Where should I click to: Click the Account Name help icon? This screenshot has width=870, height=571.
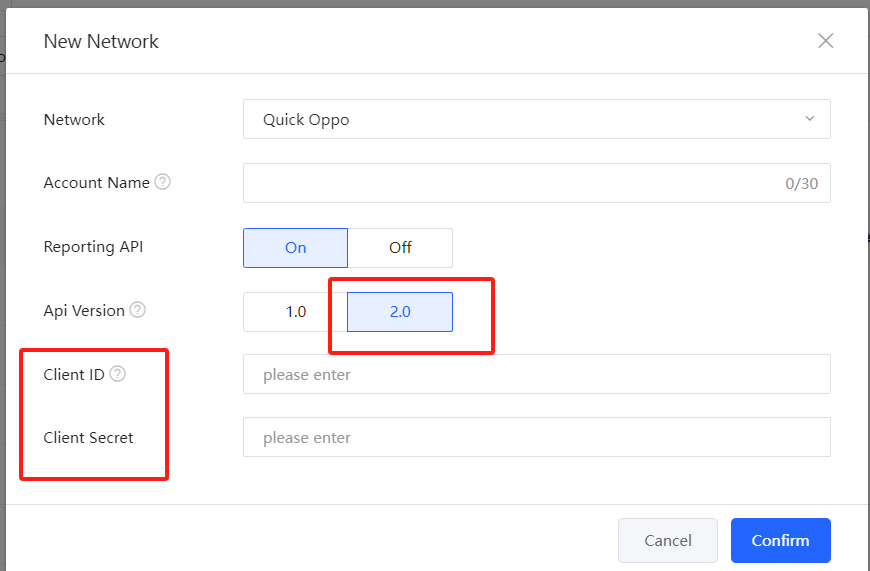click(163, 183)
